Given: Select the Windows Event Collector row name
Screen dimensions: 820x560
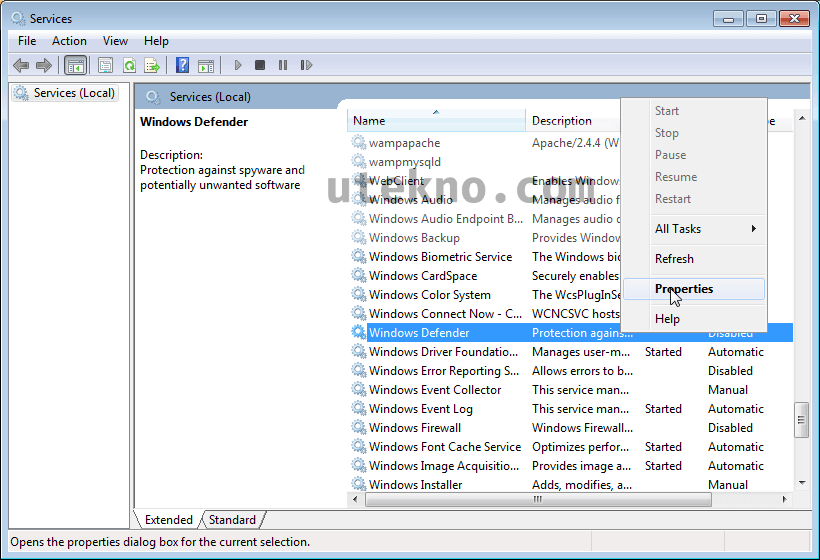Looking at the screenshot, I should [x=435, y=390].
